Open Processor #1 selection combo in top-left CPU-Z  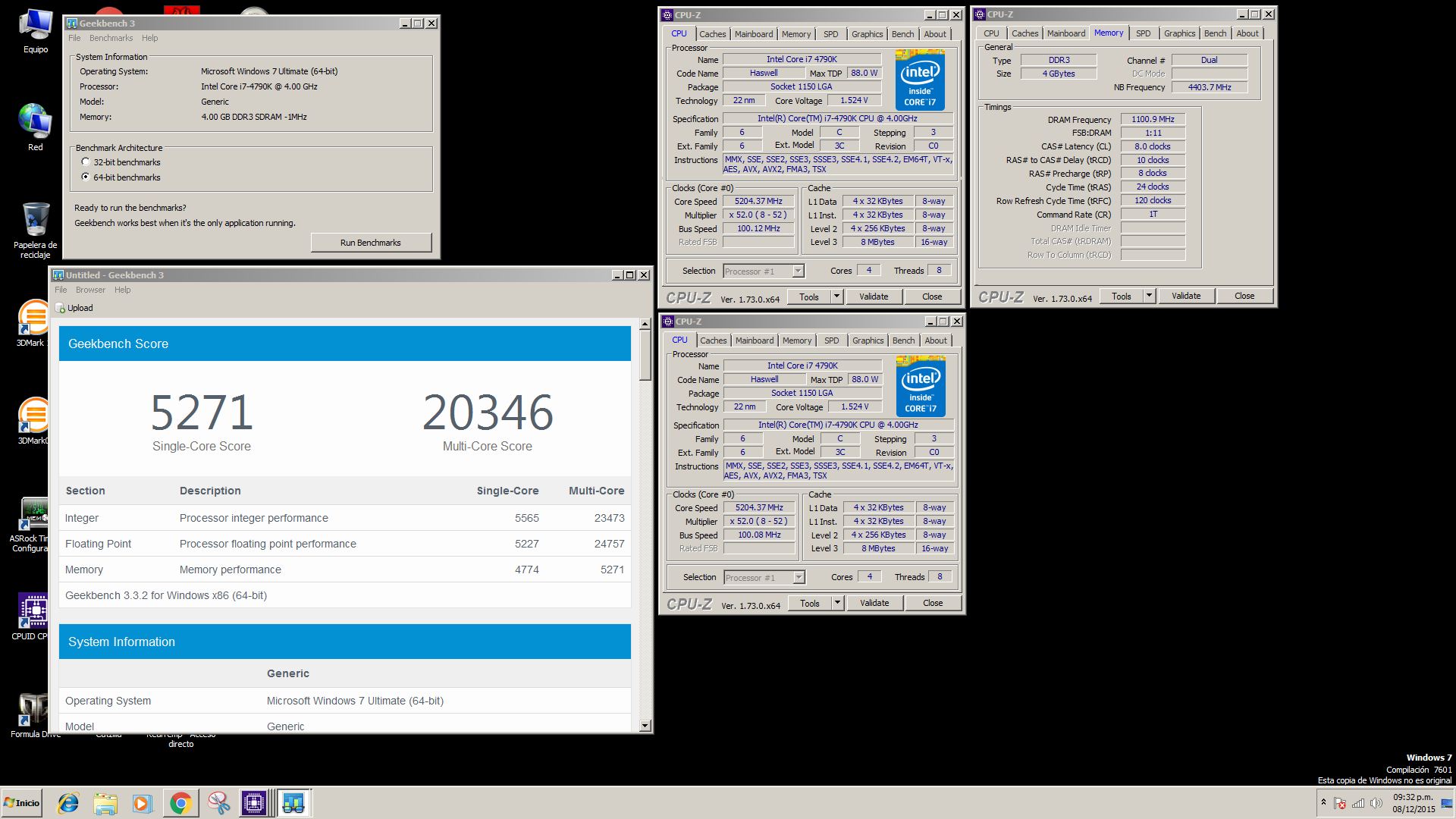pos(763,271)
